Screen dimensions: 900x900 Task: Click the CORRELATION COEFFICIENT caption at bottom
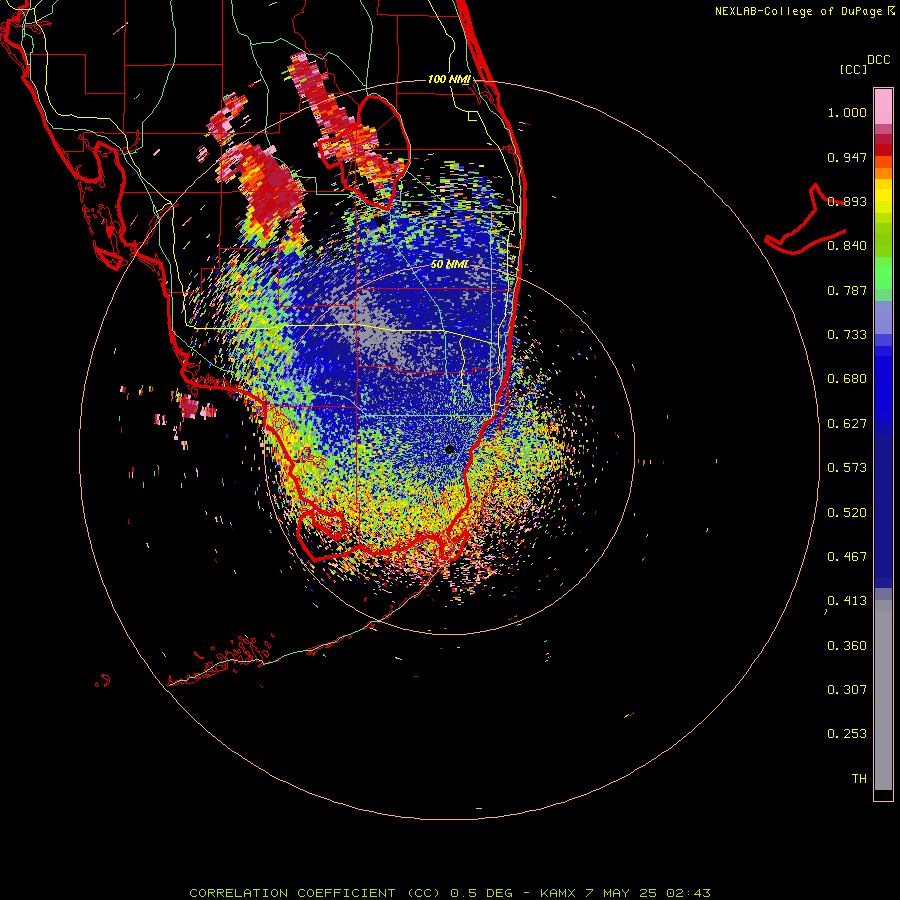449,893
